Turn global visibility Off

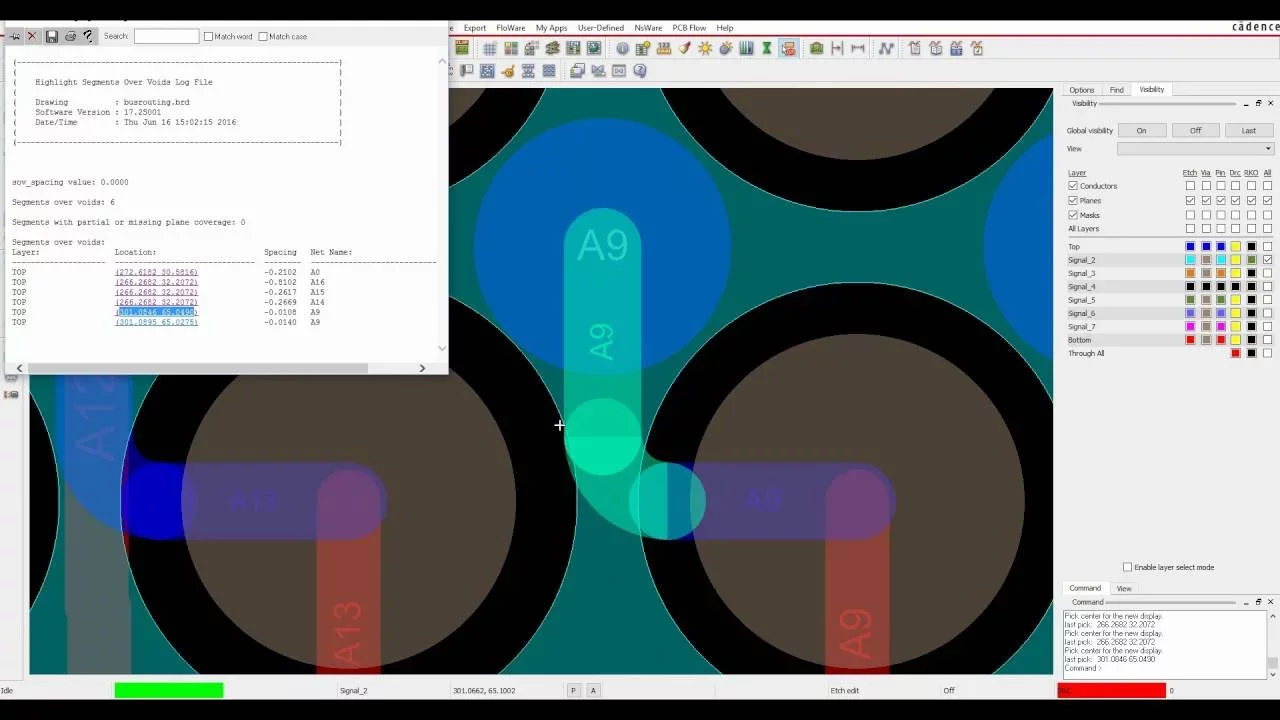pos(1195,130)
